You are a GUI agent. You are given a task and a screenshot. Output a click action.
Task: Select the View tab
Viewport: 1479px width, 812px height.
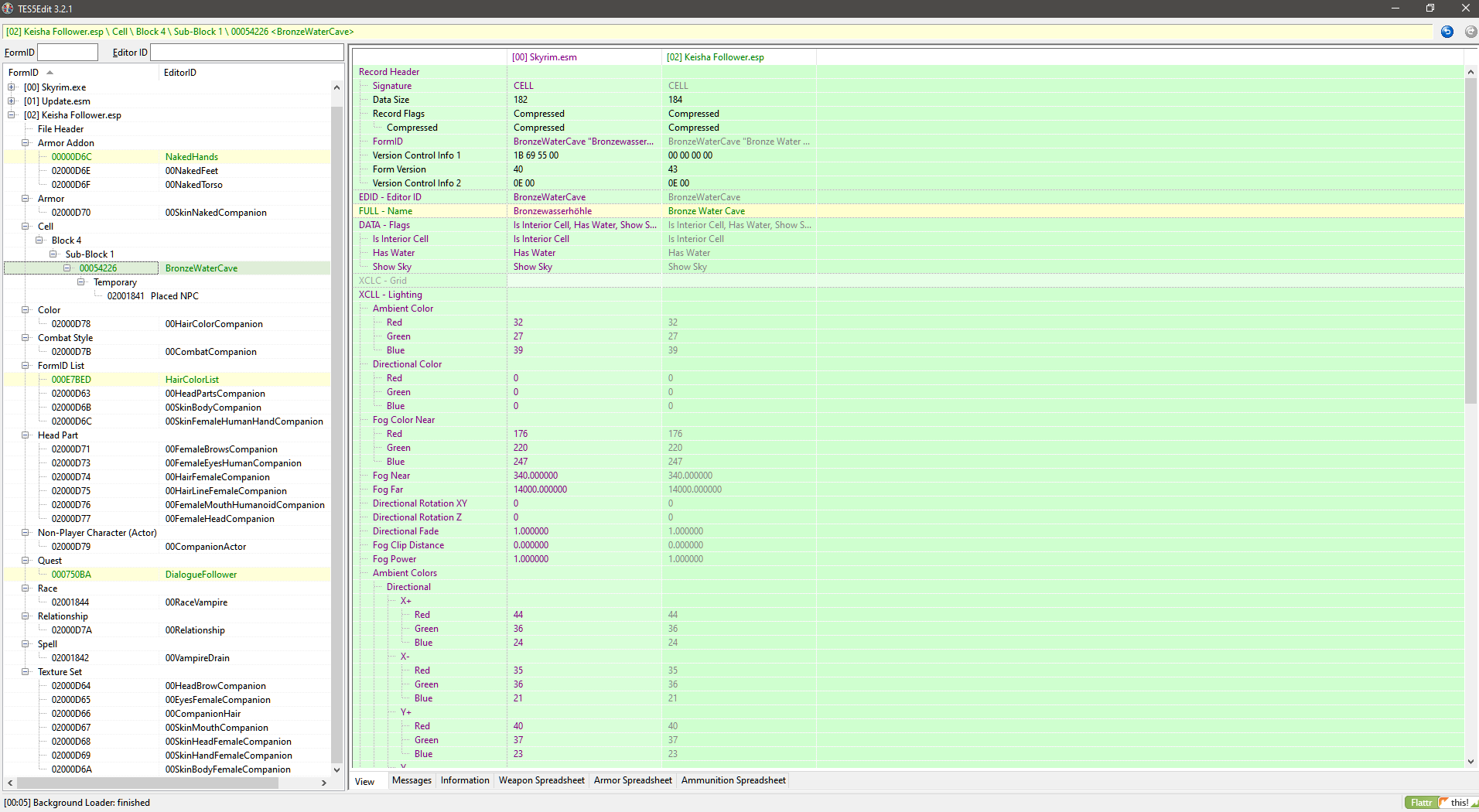[365, 782]
